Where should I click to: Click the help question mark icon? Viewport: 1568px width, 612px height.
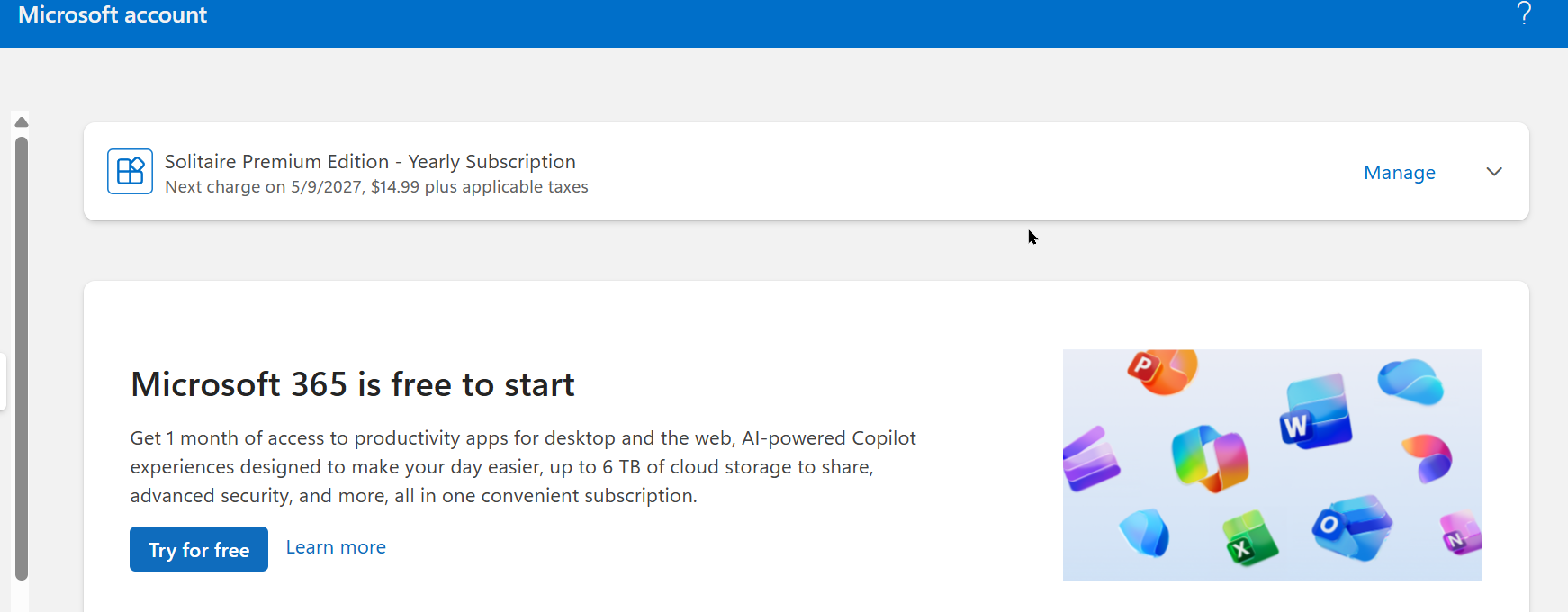1523,13
